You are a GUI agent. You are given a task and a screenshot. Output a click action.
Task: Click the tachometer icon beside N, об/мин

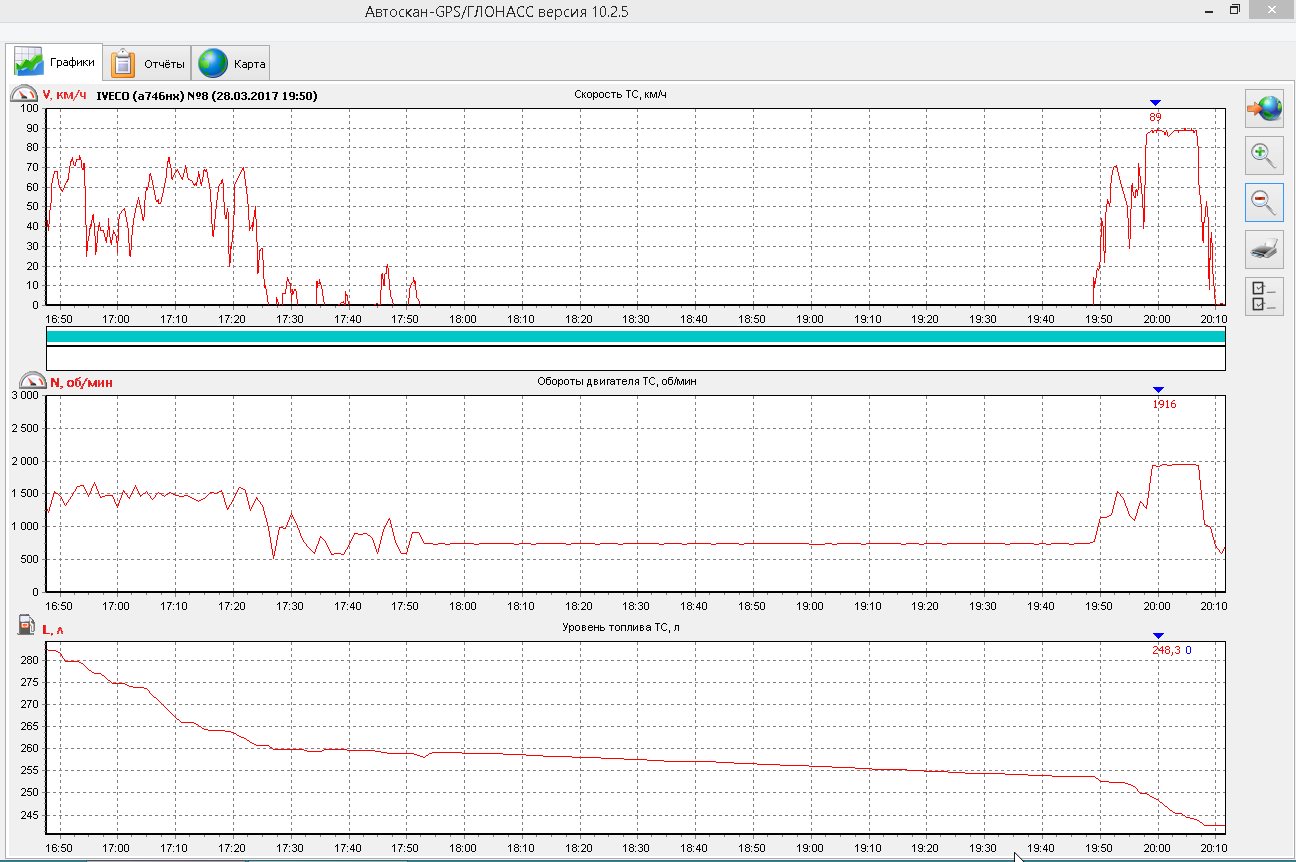(x=32, y=381)
